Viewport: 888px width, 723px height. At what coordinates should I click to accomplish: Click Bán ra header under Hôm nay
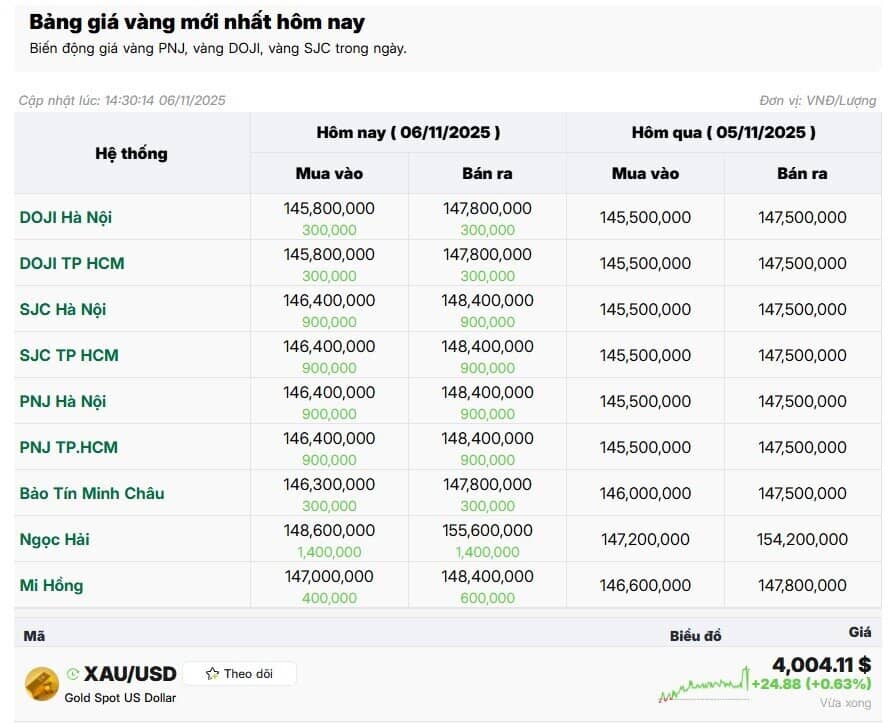tap(487, 174)
